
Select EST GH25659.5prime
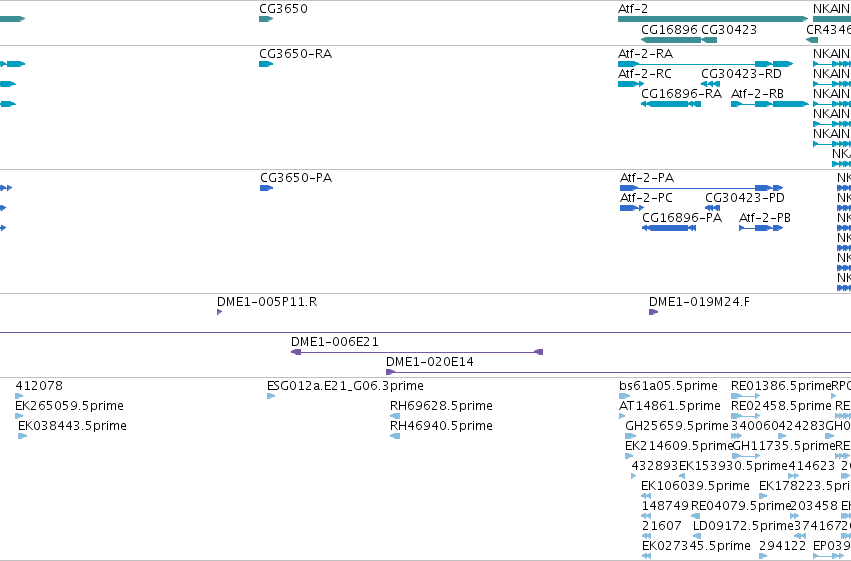coord(630,436)
